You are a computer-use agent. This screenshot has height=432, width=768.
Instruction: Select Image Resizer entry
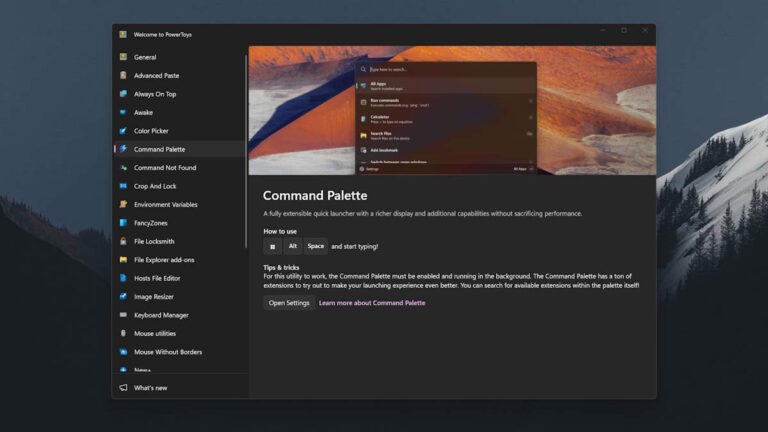(179, 296)
